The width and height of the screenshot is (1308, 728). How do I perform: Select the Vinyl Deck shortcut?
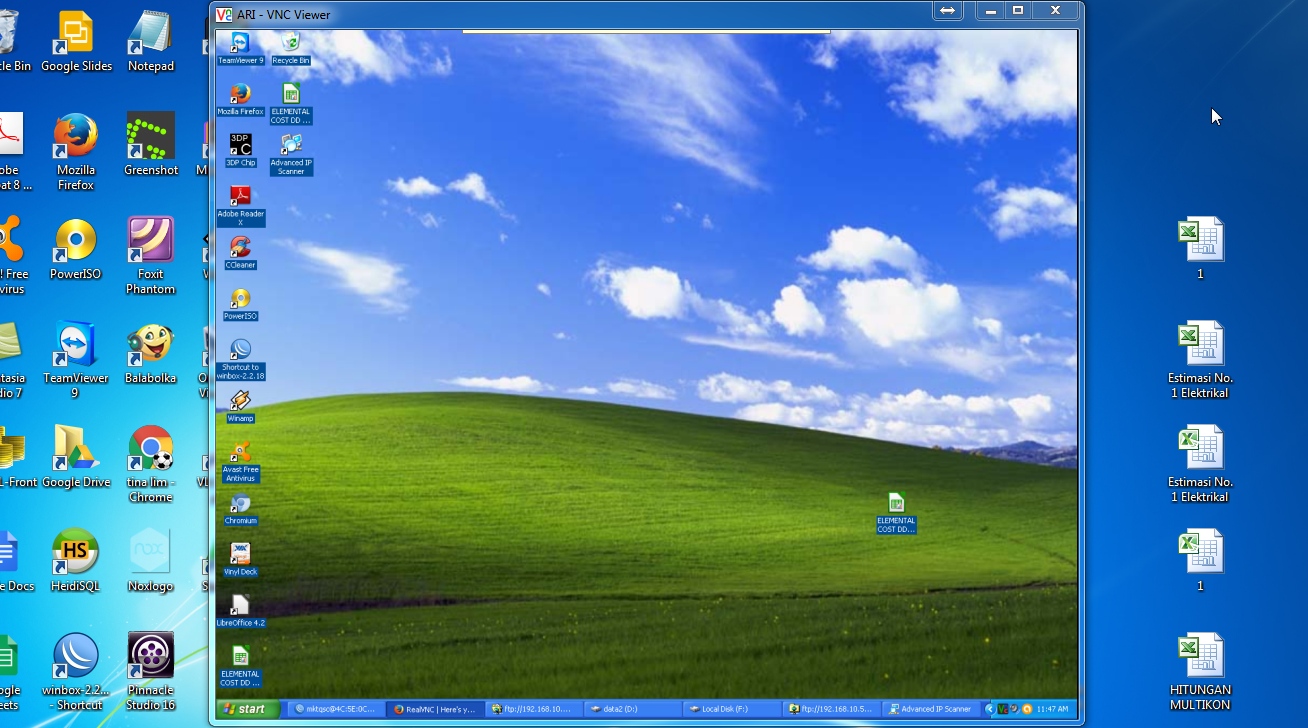(x=240, y=560)
